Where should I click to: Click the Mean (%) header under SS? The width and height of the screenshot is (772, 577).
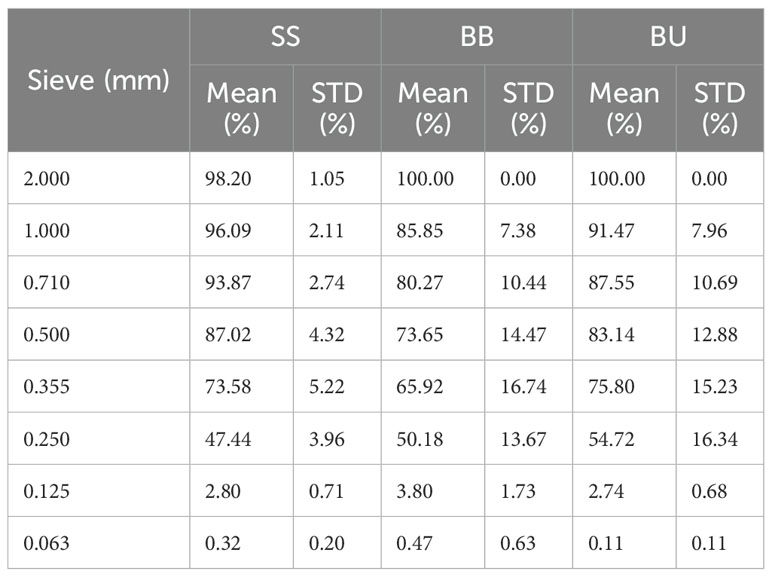[x=241, y=108]
